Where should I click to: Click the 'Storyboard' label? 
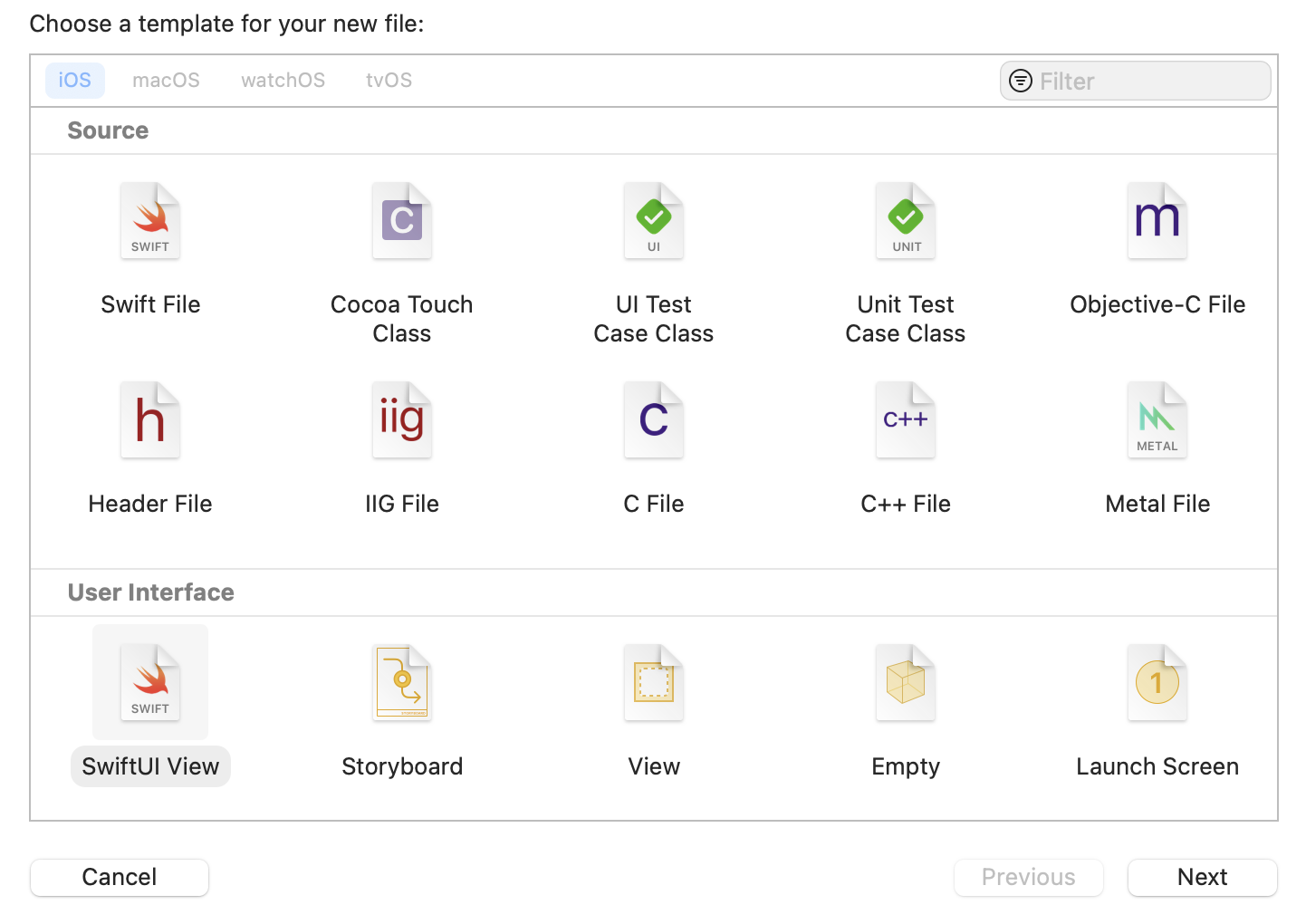click(402, 766)
